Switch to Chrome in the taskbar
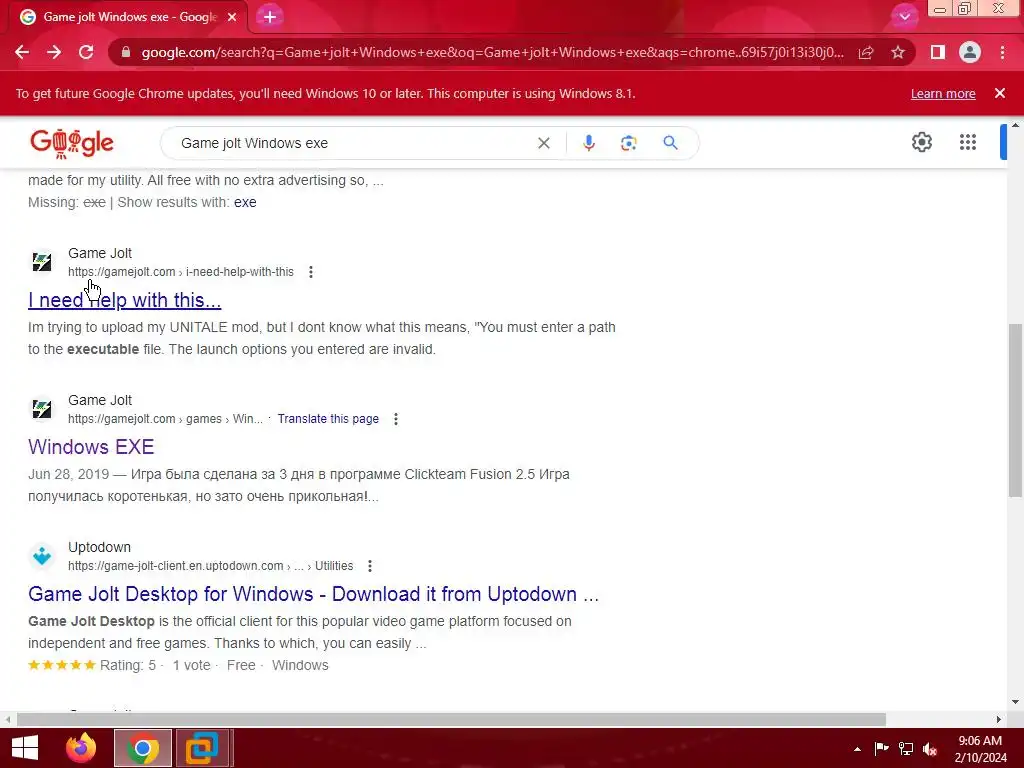The height and width of the screenshot is (768, 1024). coord(143,748)
